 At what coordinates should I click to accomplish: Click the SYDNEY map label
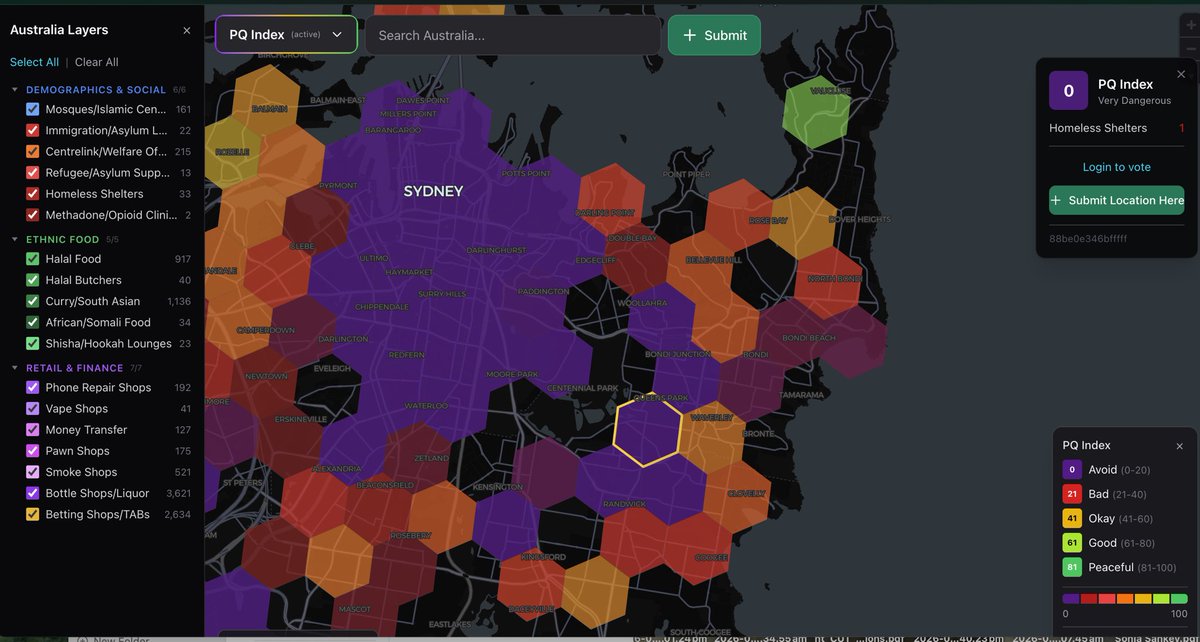(433, 191)
